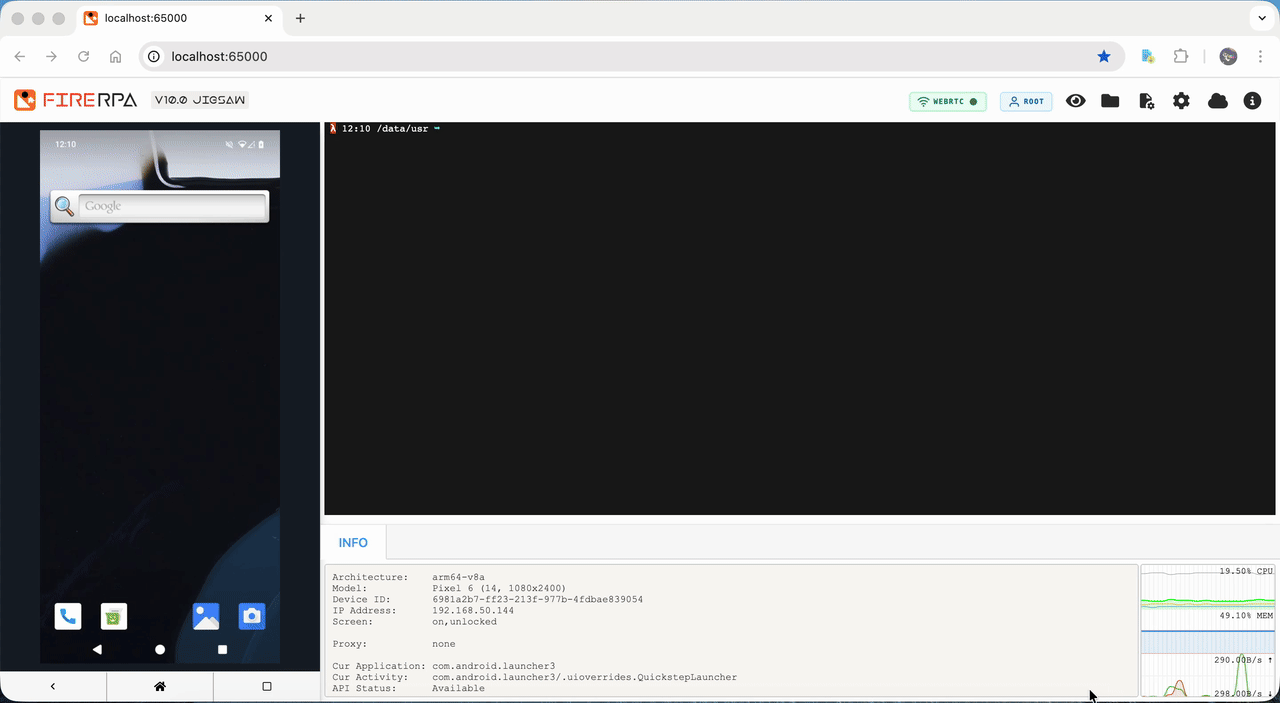This screenshot has width=1280, height=703.
Task: Expand the tab search chevron dropdown
Action: (1260, 18)
